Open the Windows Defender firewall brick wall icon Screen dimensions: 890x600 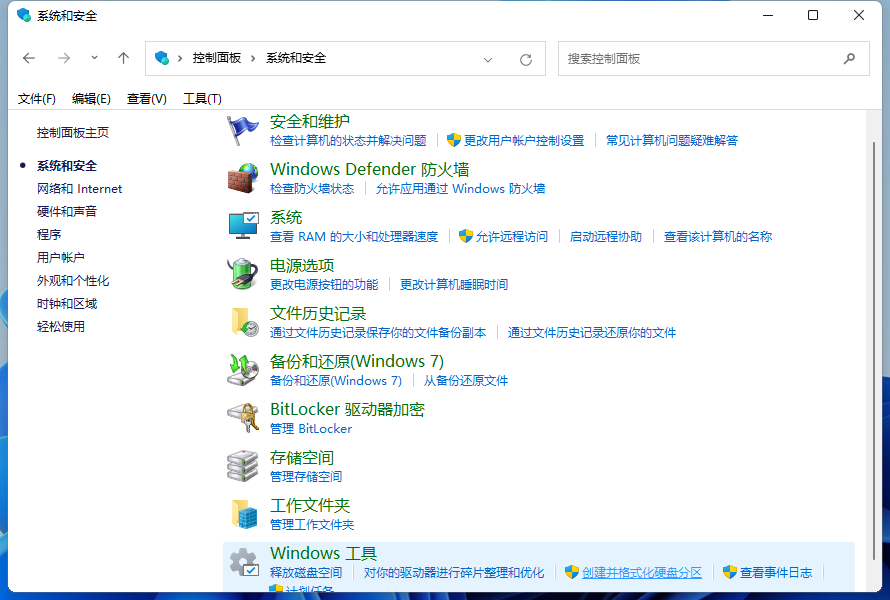(243, 178)
